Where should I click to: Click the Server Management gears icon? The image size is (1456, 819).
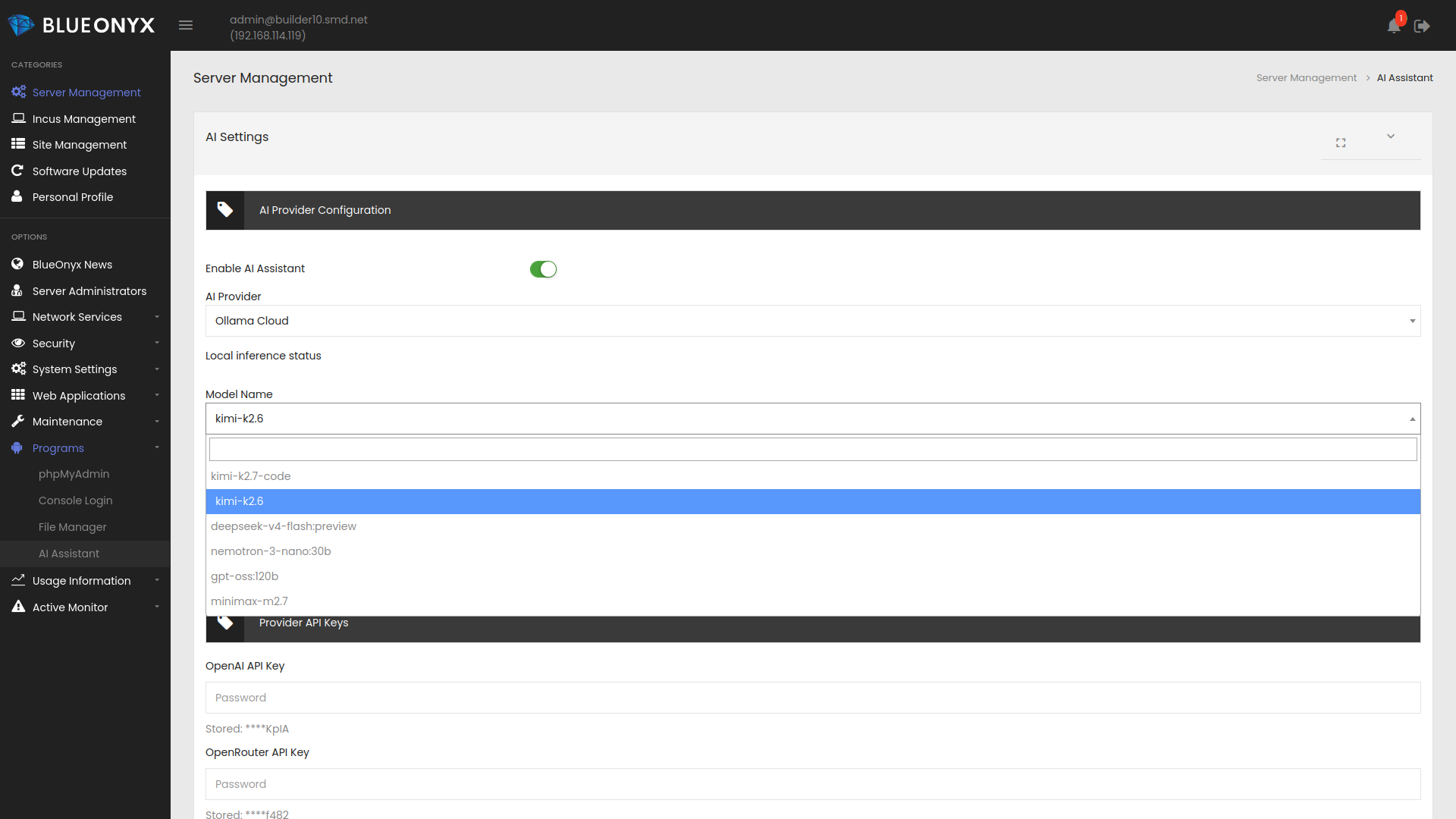click(18, 92)
